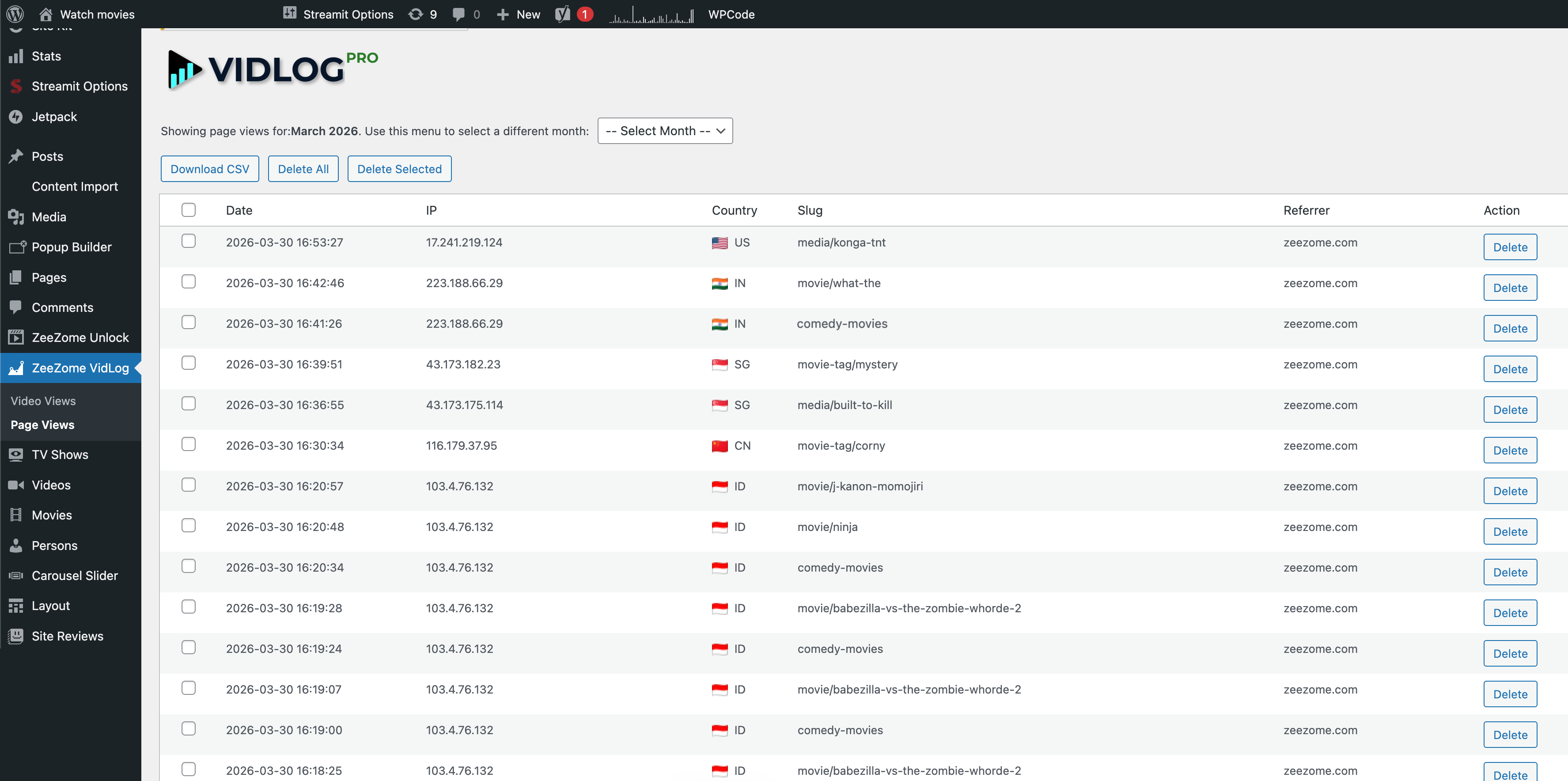Click the Yoast SEO notification icon
This screenshot has height=781, width=1568.
[x=572, y=14]
